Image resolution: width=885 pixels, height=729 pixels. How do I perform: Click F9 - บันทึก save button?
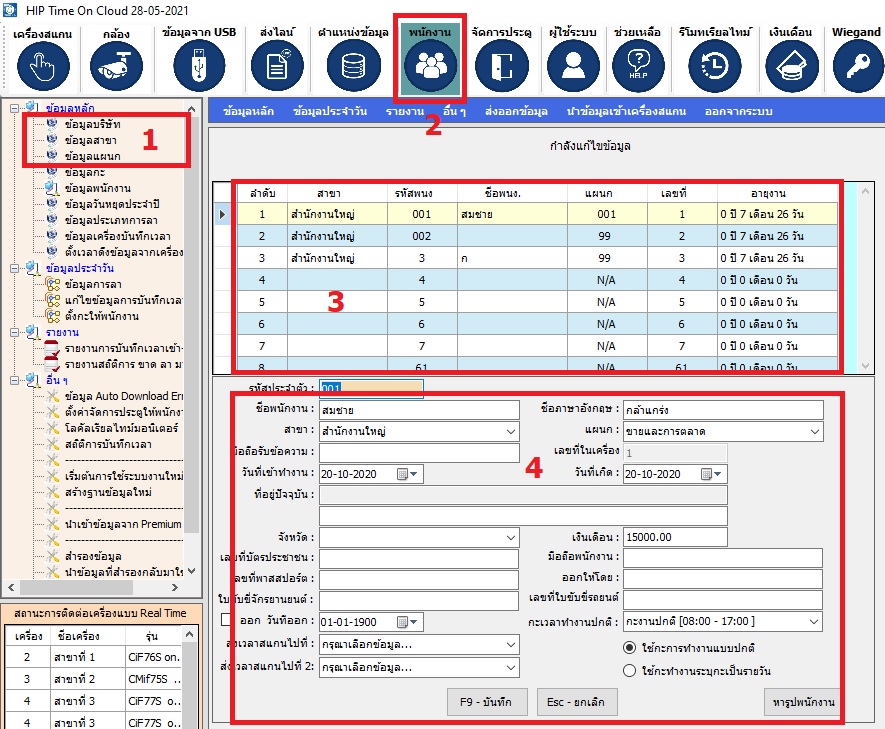487,702
